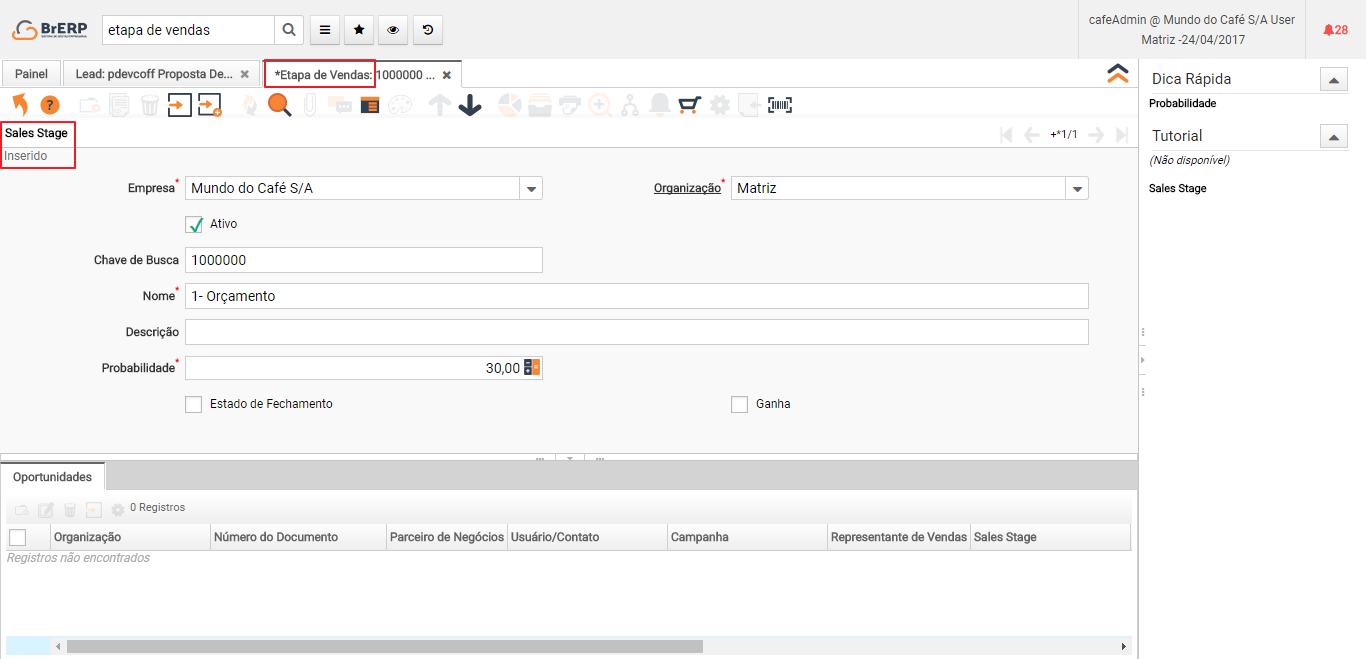Open the favorites star icon

(x=359, y=30)
